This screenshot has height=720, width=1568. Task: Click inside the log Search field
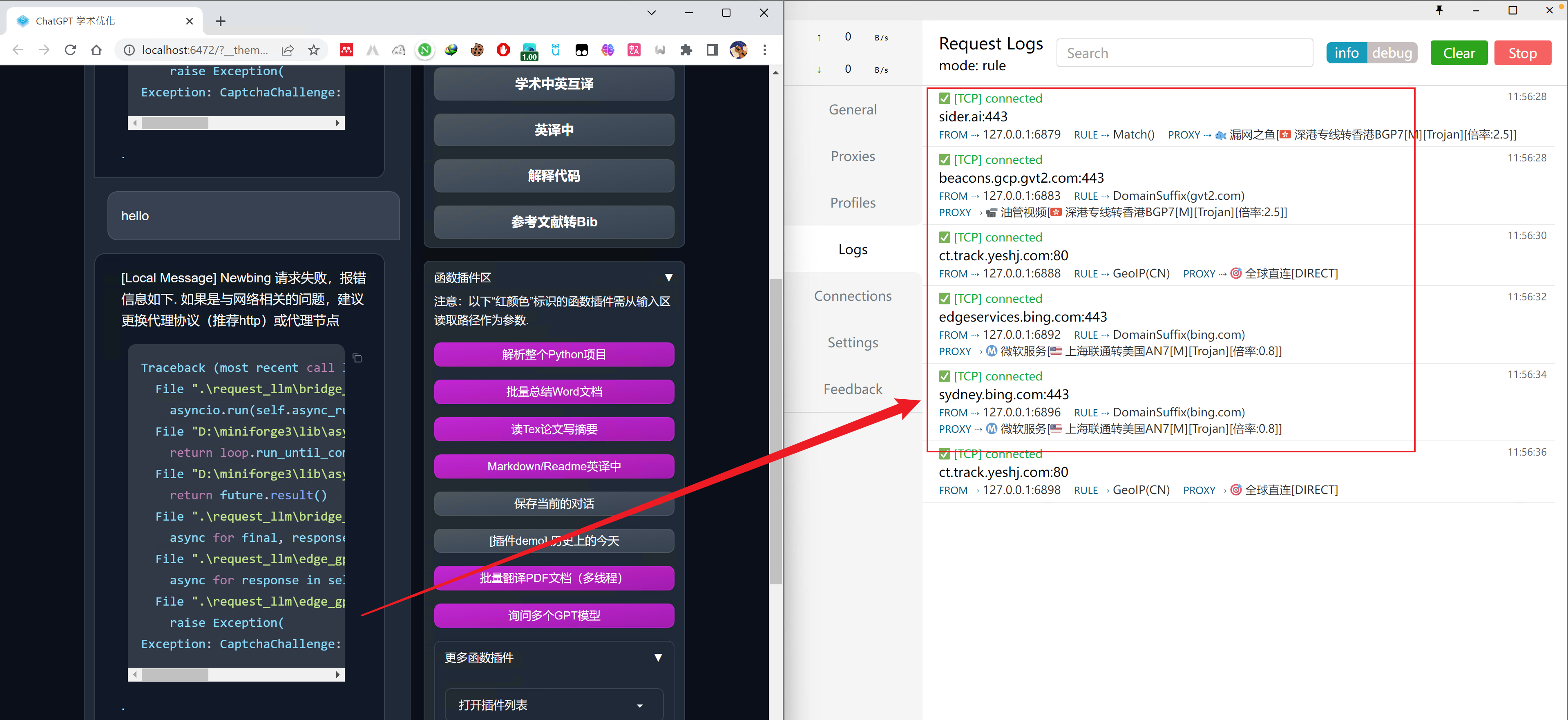coord(1184,52)
